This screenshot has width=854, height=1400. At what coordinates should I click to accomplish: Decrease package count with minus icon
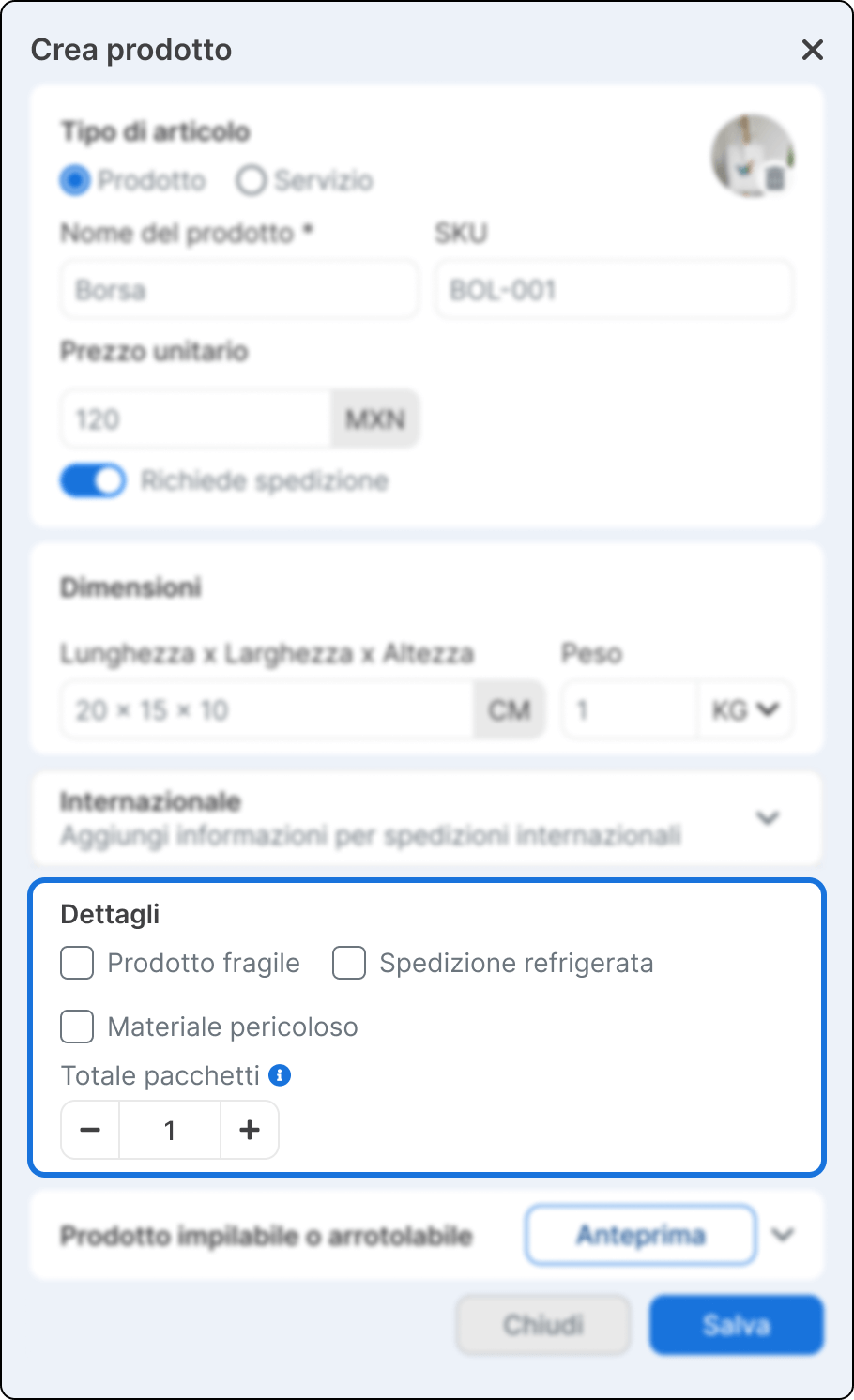[x=90, y=1130]
